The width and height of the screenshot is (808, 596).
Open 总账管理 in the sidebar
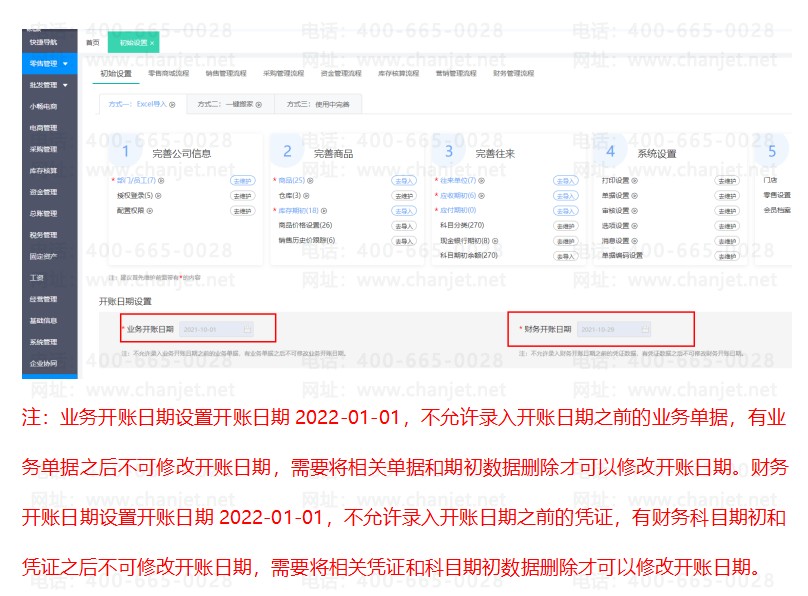[x=43, y=213]
